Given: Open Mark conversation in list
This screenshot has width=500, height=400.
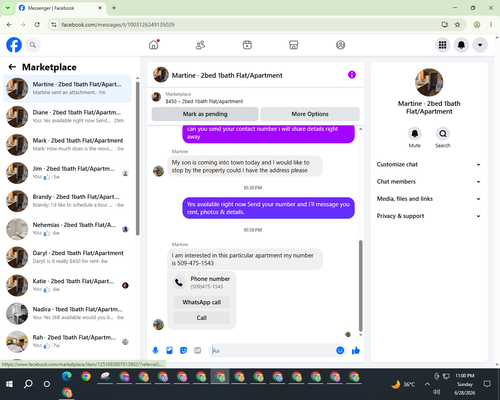Looking at the screenshot, I should pyautogui.click(x=67, y=145).
